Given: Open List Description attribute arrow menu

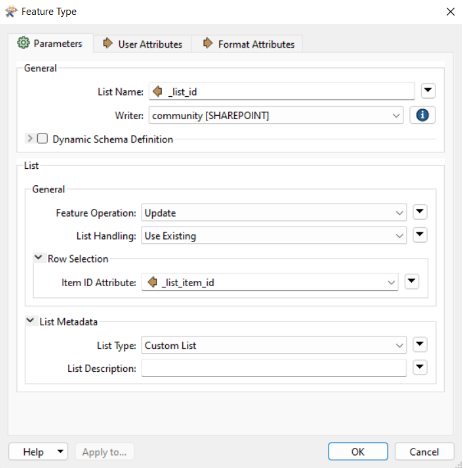Looking at the screenshot, I should point(420,368).
